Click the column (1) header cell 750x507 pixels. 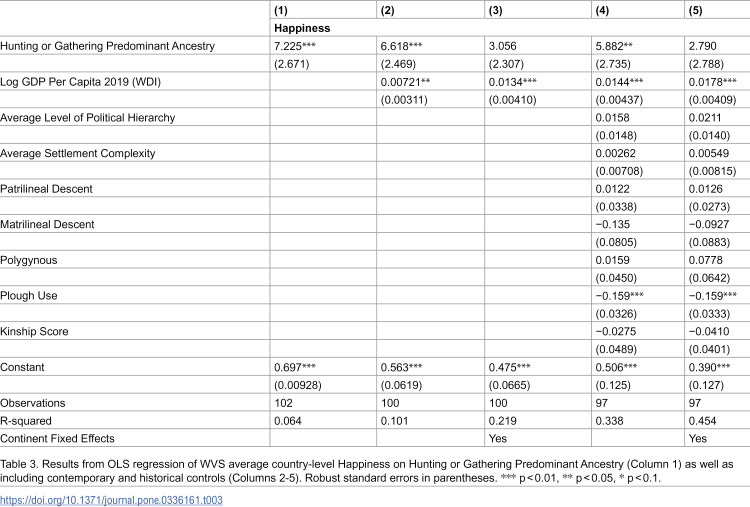pyautogui.click(x=323, y=10)
